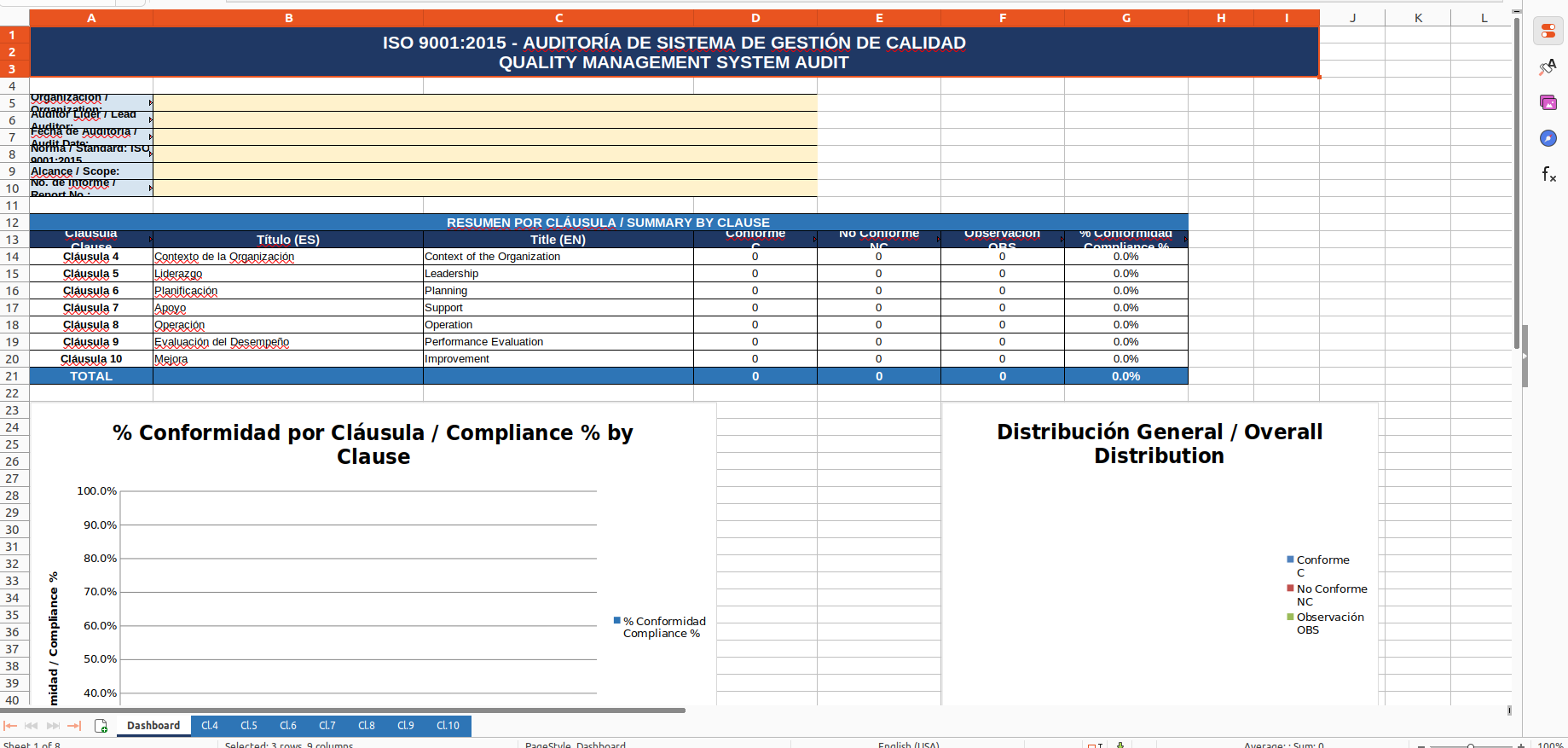Select the 0.0% compliance cell for Cláusula 5
1568x748 pixels.
[x=1126, y=274]
